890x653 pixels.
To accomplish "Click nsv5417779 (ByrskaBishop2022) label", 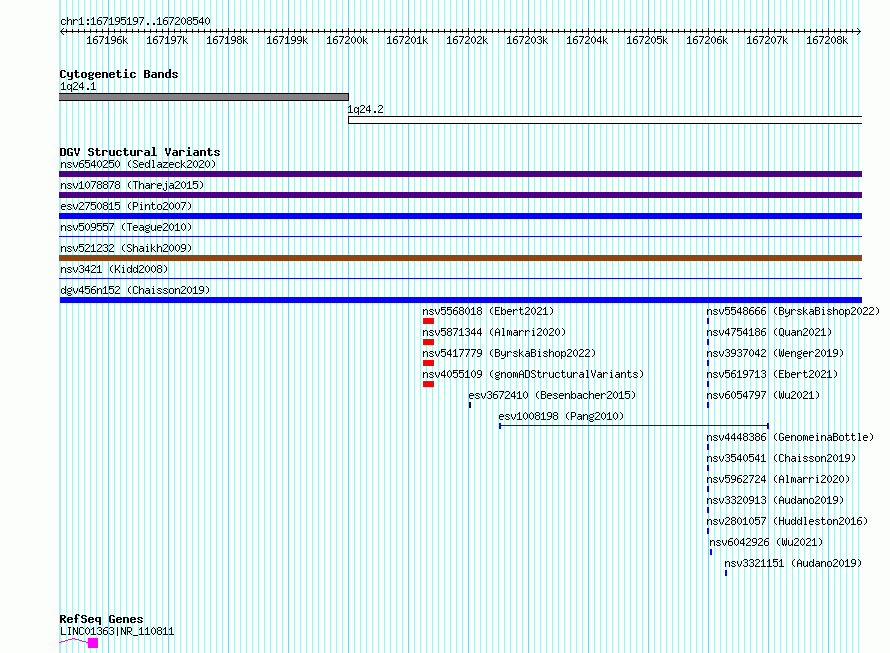I will tap(509, 353).
